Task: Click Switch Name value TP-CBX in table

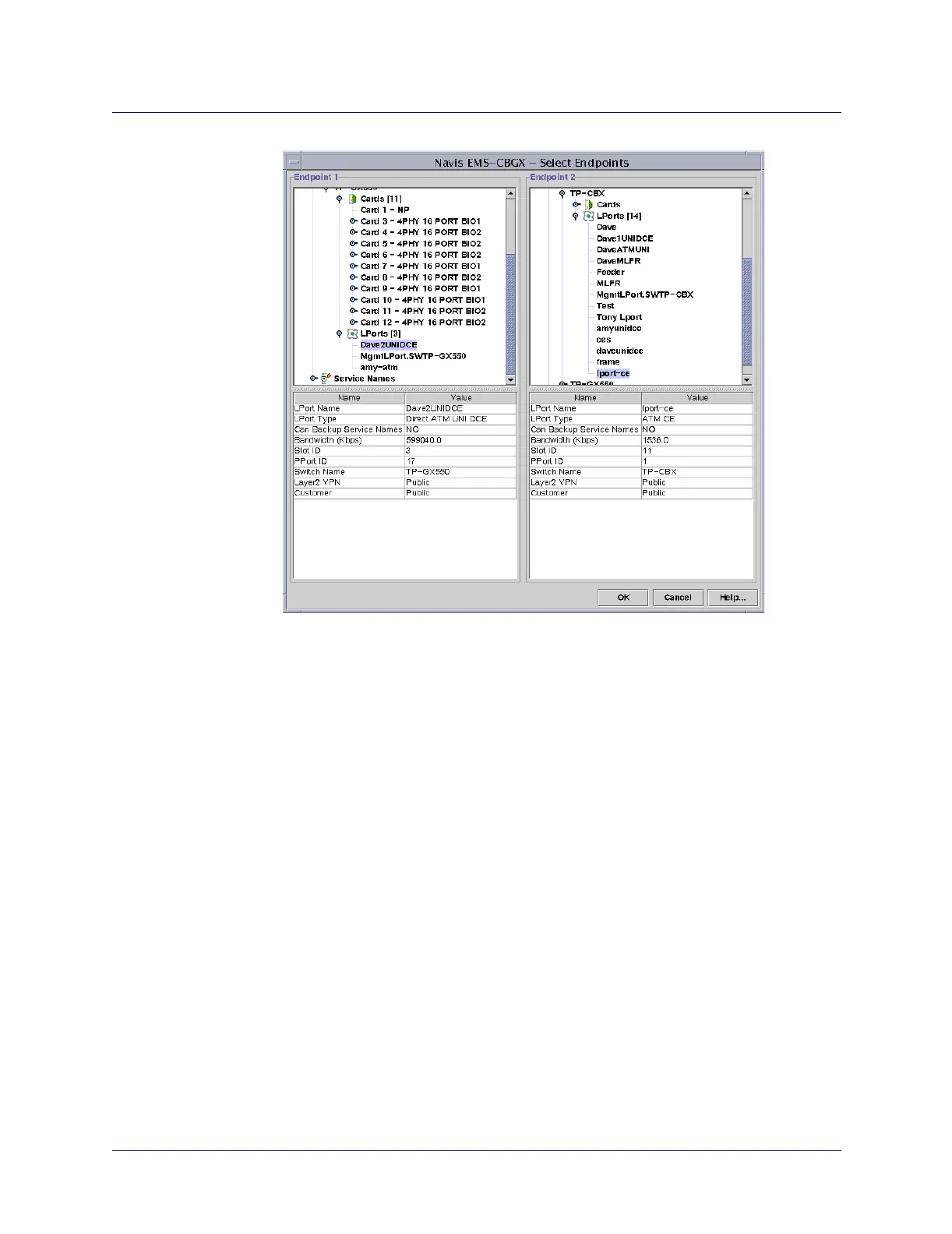Action: 697,472
